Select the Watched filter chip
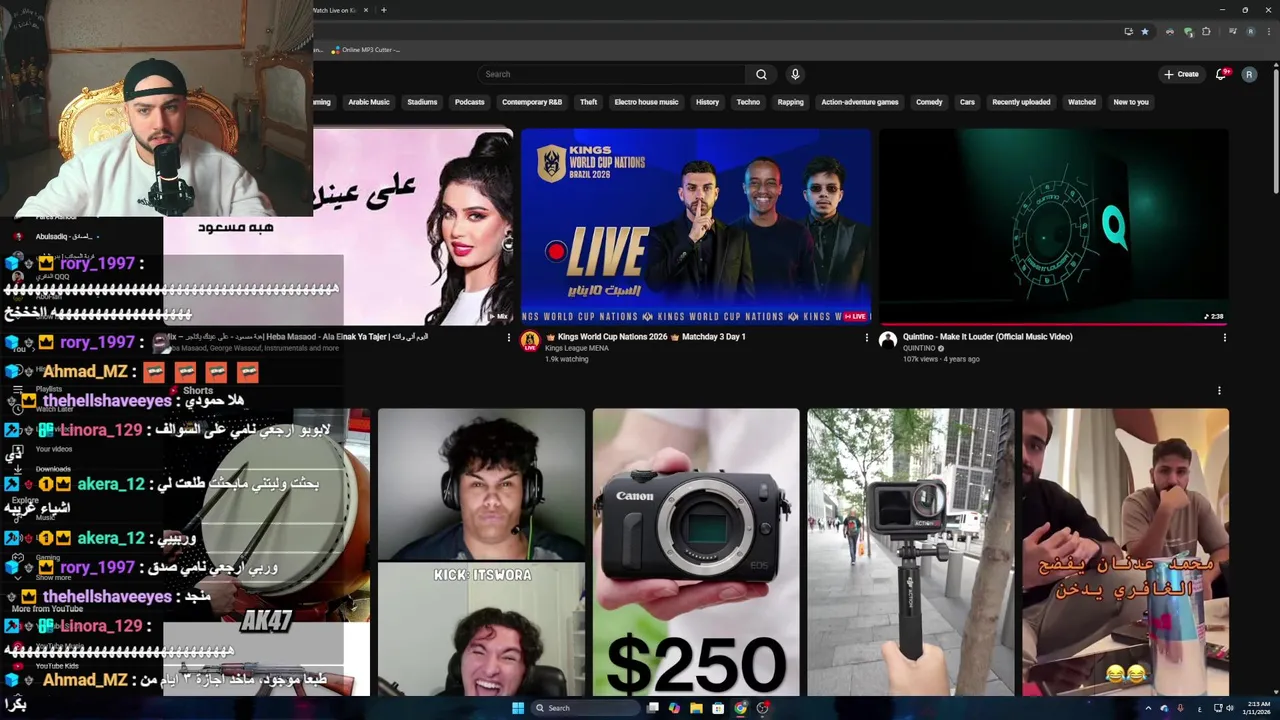Screen dimensions: 1280x720 1082,102
